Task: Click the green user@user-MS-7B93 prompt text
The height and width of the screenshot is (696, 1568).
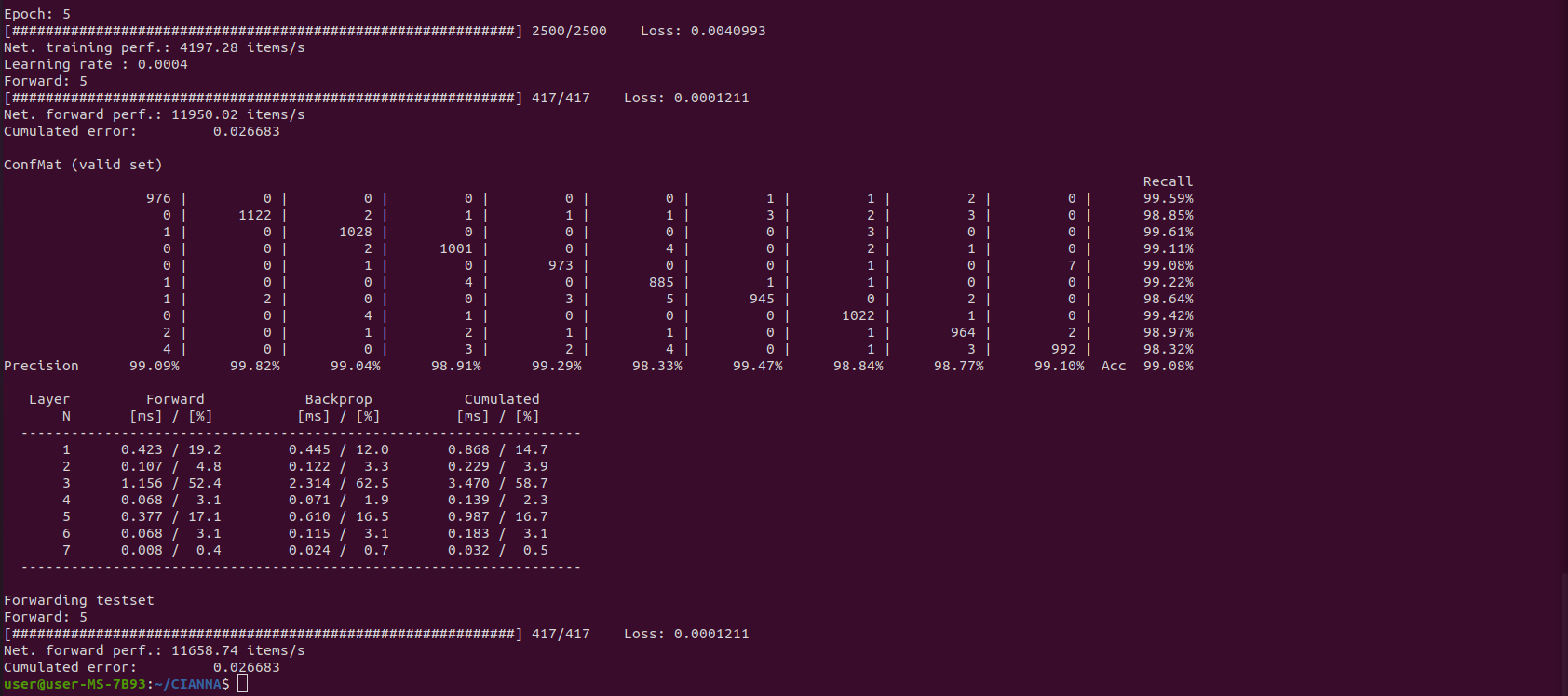Action: point(74,684)
